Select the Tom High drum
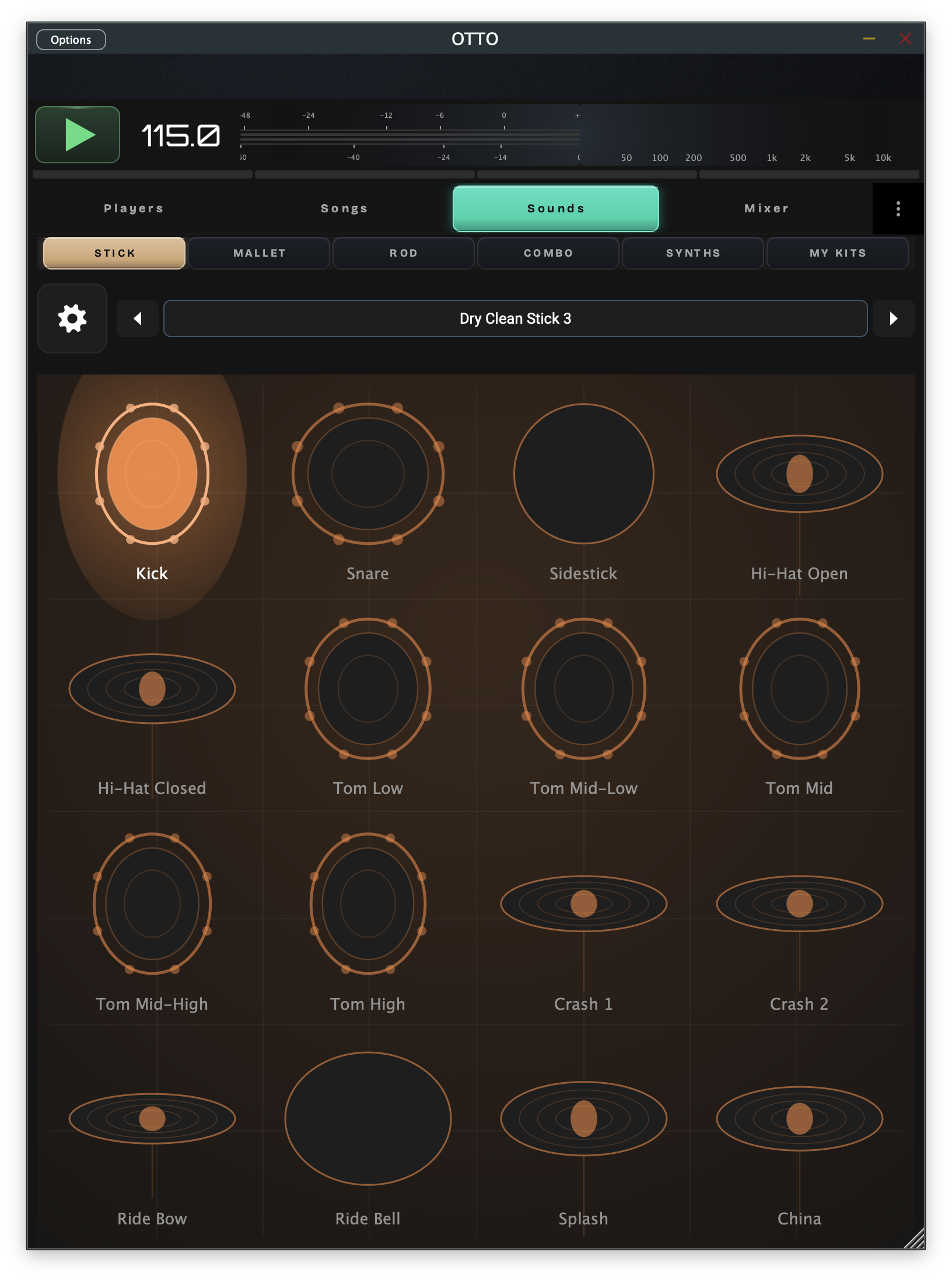Viewport: 952px width, 1281px height. (x=368, y=904)
